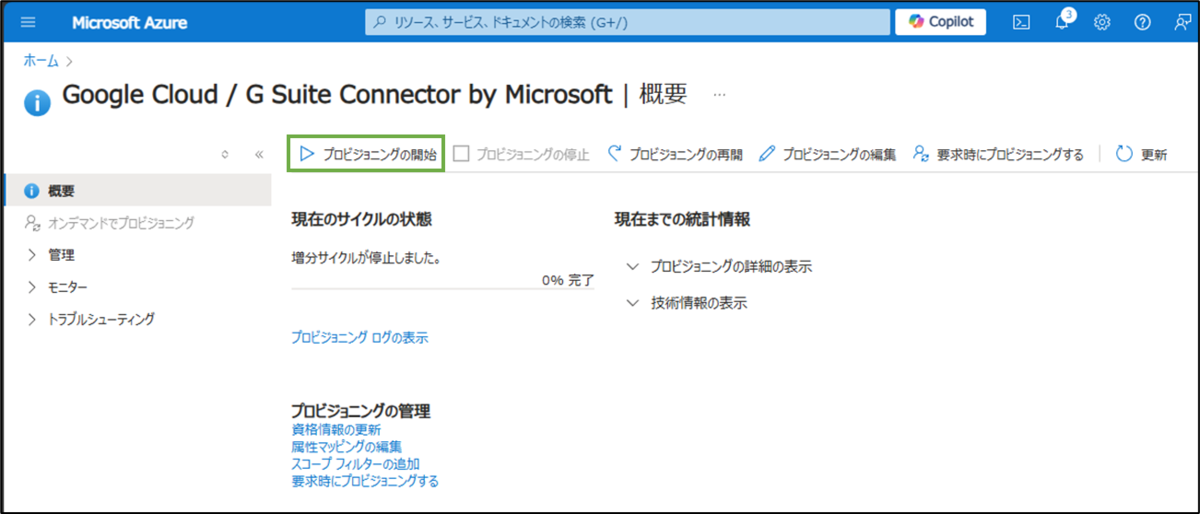Go to Microsoft Azure home logo text
Screen dimensions: 1200x514
coord(129,22)
